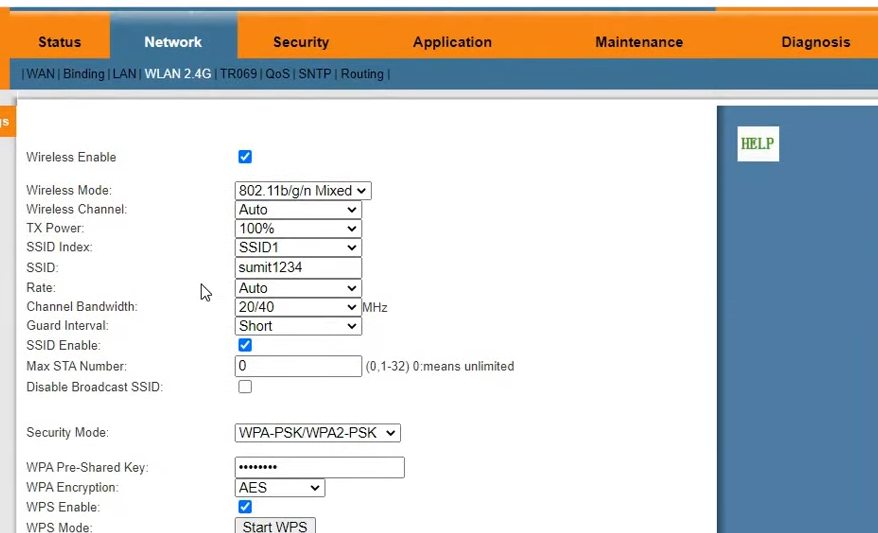
Task: Open the Security tab
Action: 301,42
